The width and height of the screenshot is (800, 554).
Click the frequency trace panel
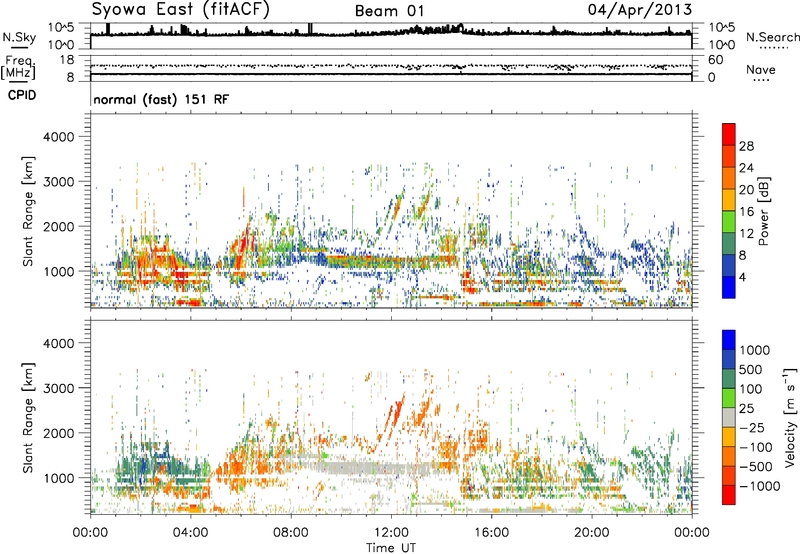click(391, 68)
